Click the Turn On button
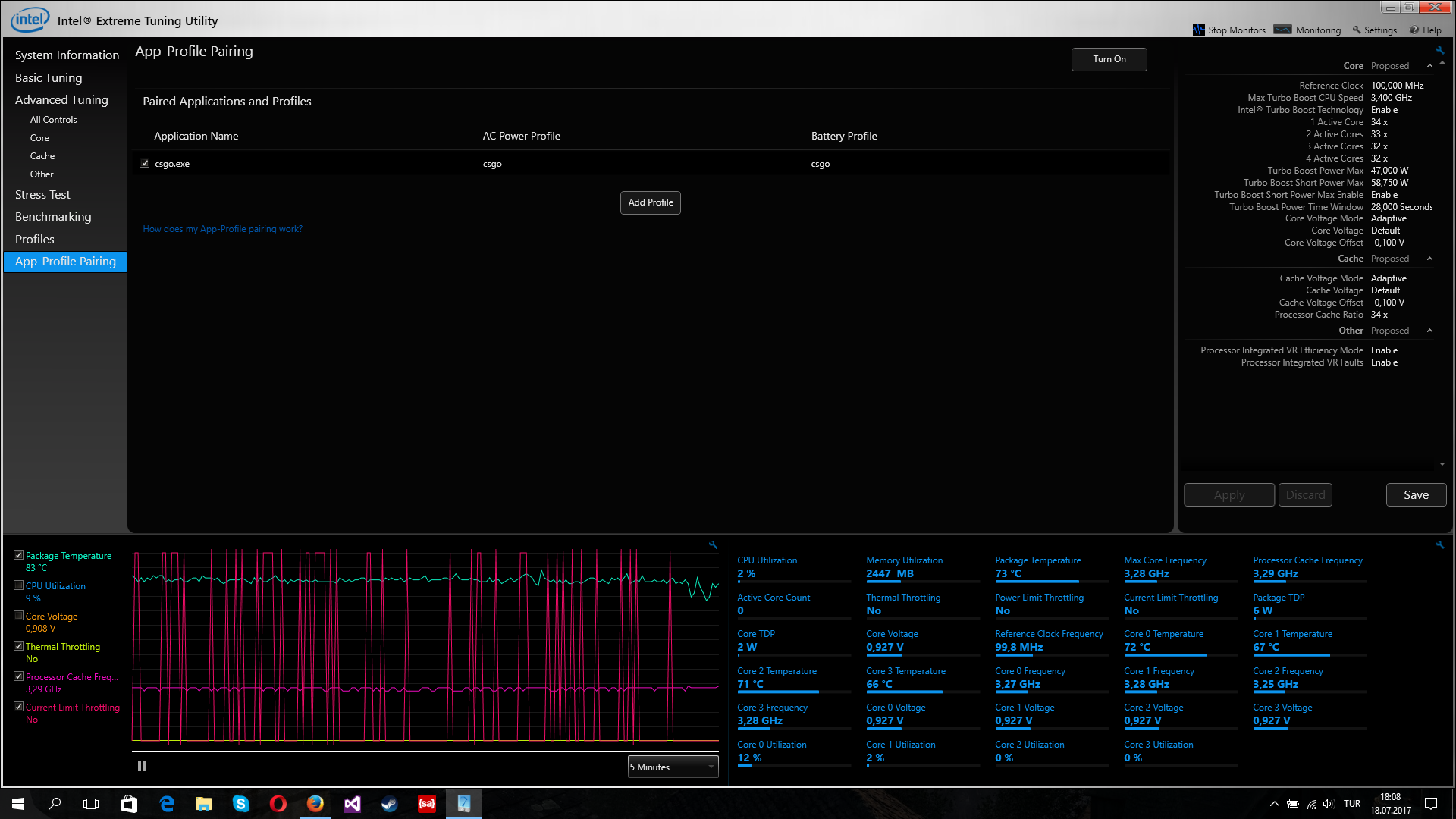Screen dimensions: 1456x819 tap(1109, 59)
